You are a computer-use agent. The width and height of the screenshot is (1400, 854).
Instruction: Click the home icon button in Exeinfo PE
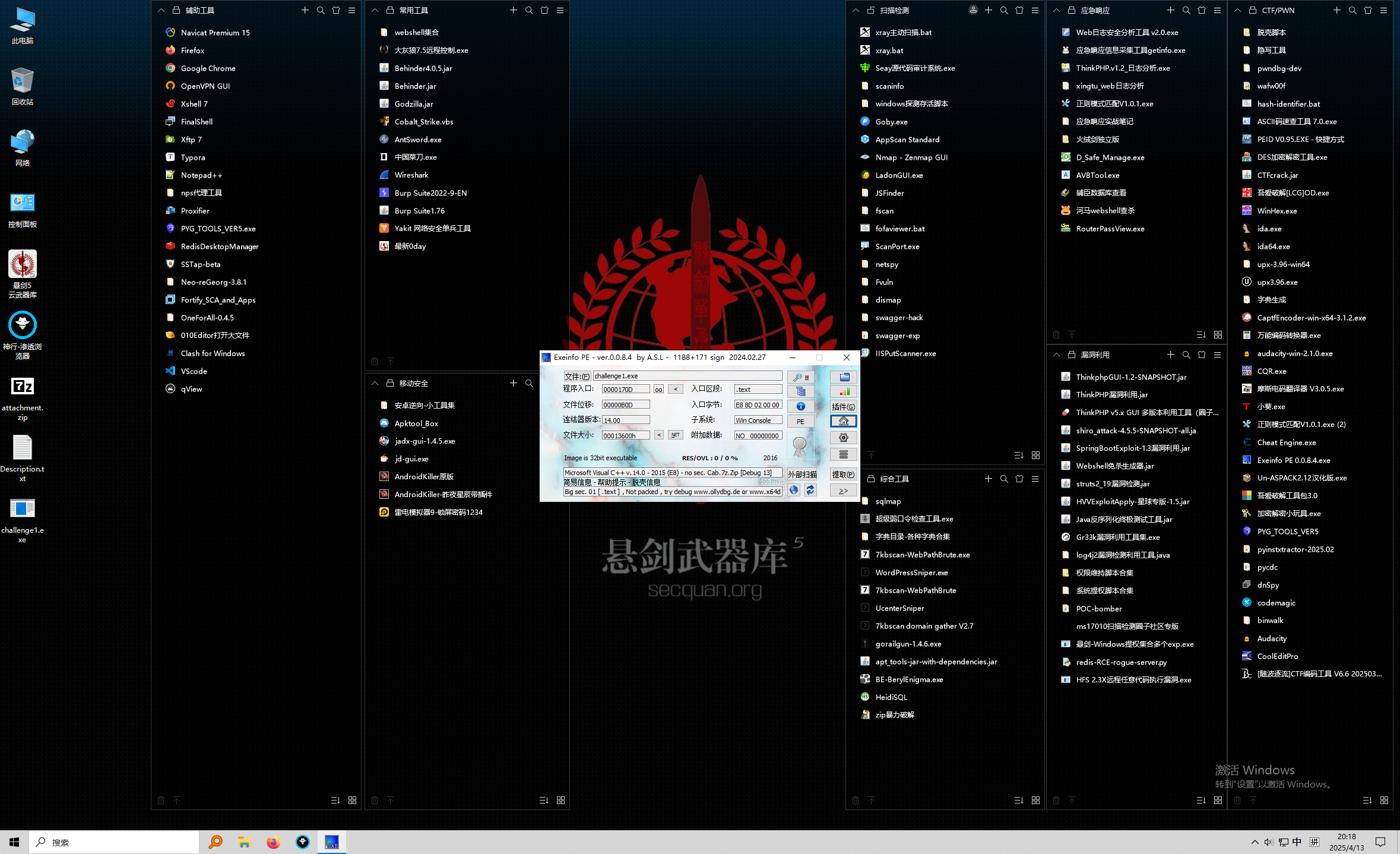click(843, 421)
